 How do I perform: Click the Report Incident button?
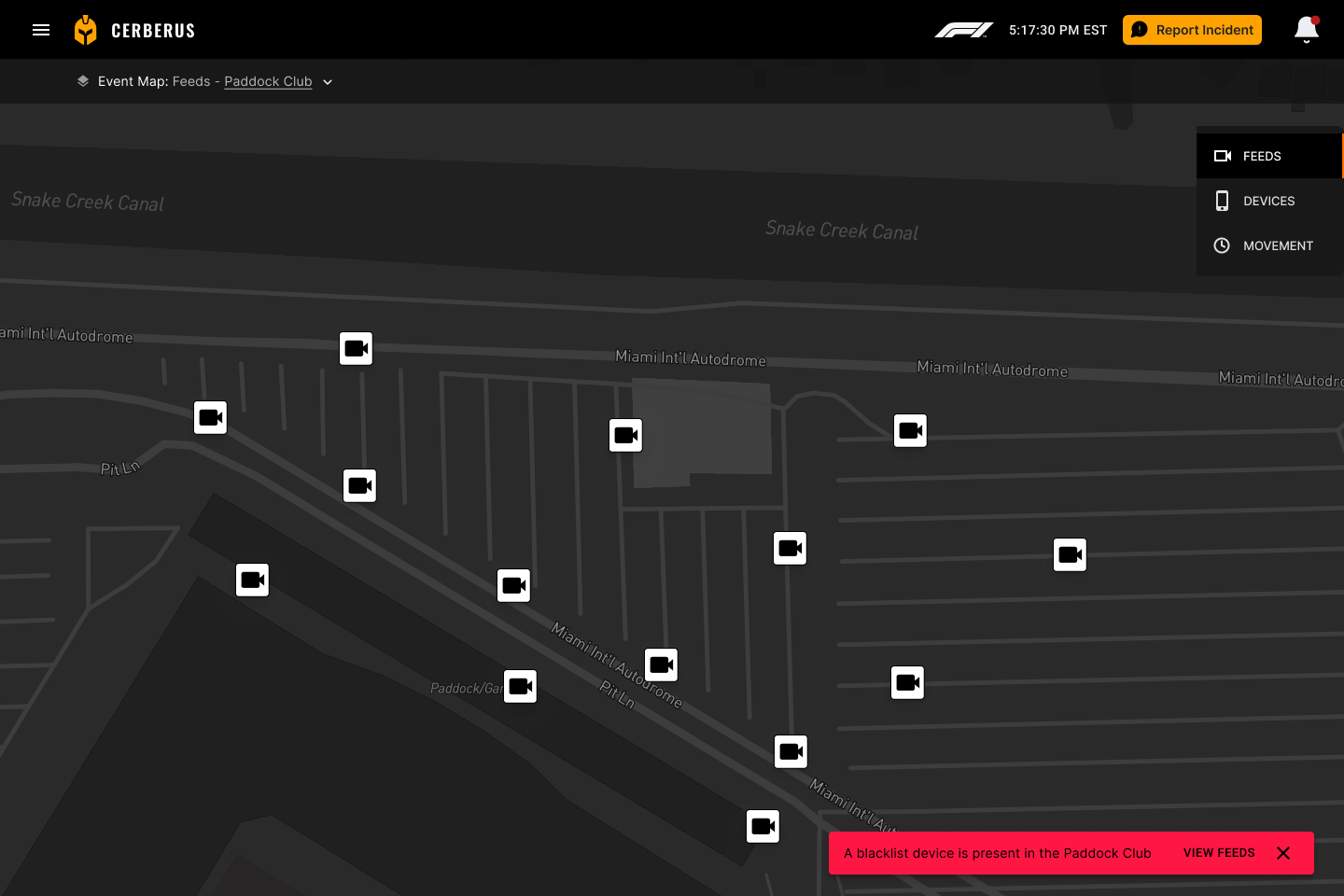1192,30
